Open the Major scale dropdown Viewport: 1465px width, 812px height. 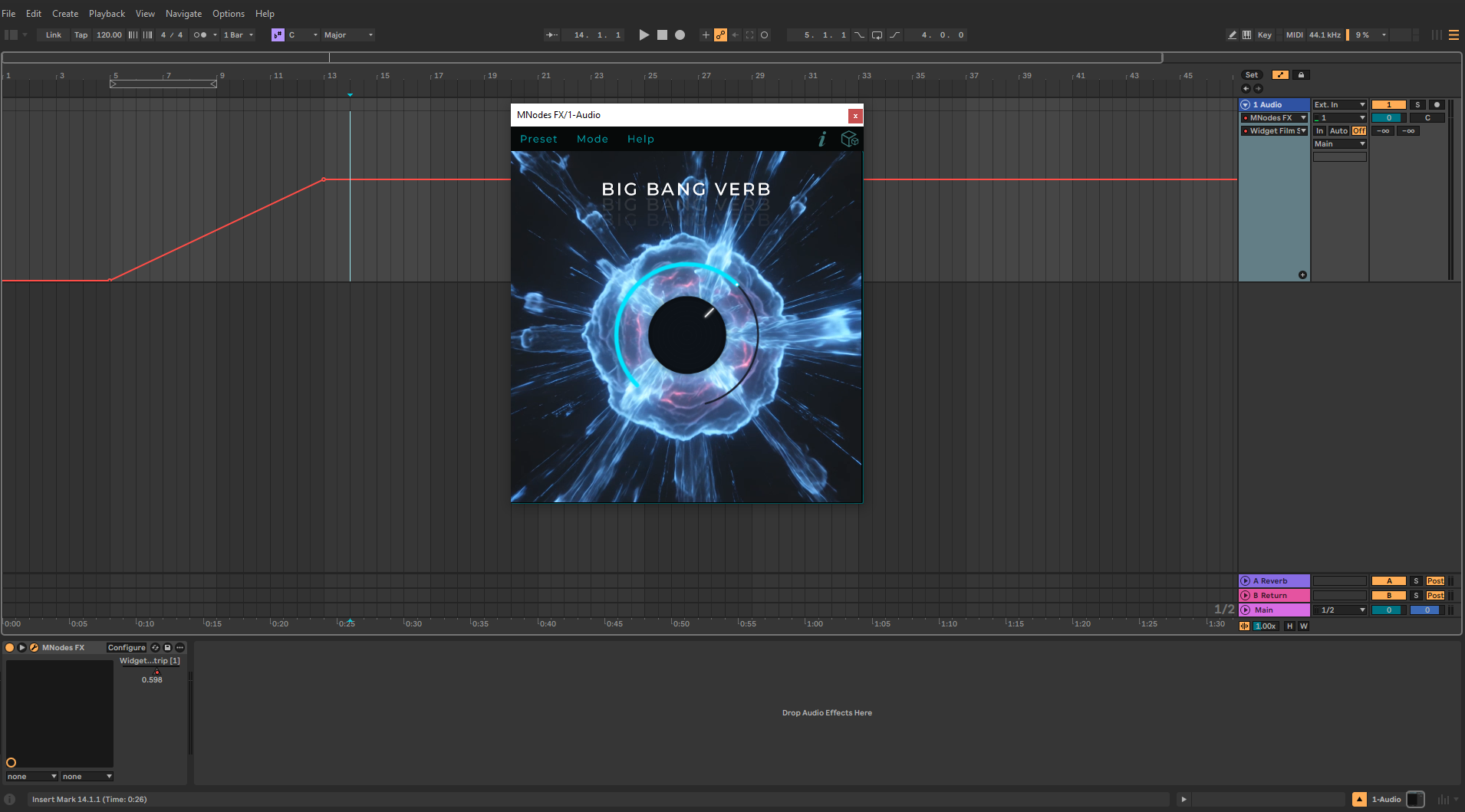point(348,35)
